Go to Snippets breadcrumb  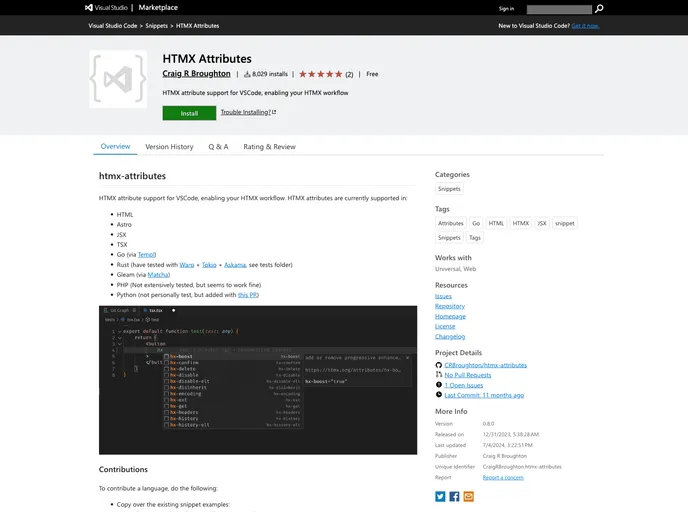tap(157, 26)
